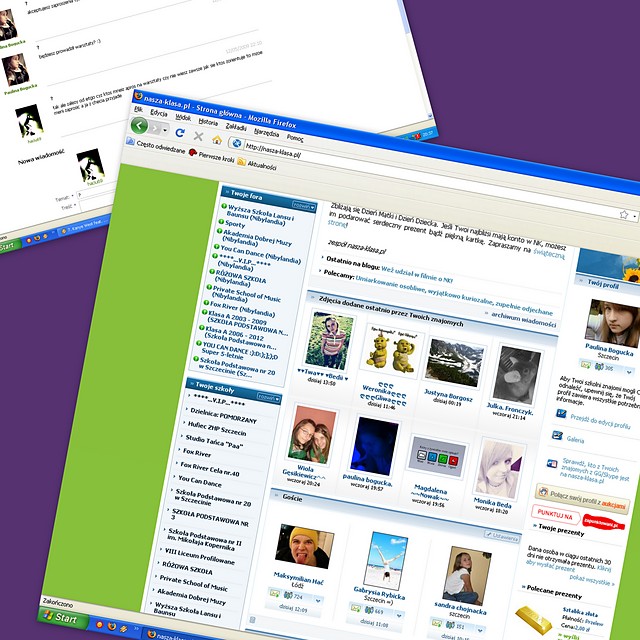This screenshot has height=640, width=640.
Task: View Maksymilian Hać's friends icon (724)
Action: 287,595
